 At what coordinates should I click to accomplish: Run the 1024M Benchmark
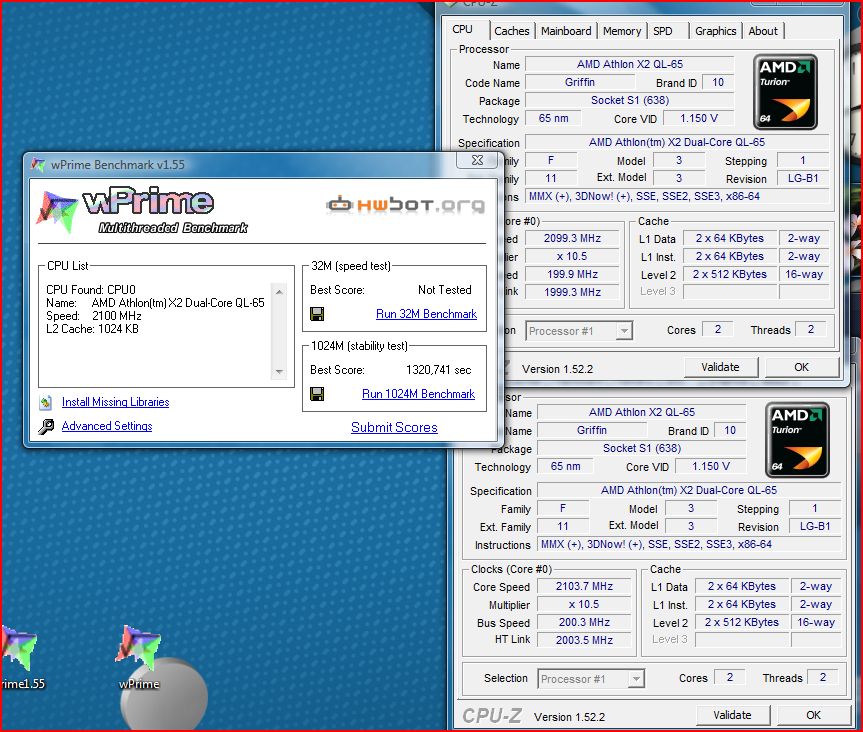(x=418, y=394)
